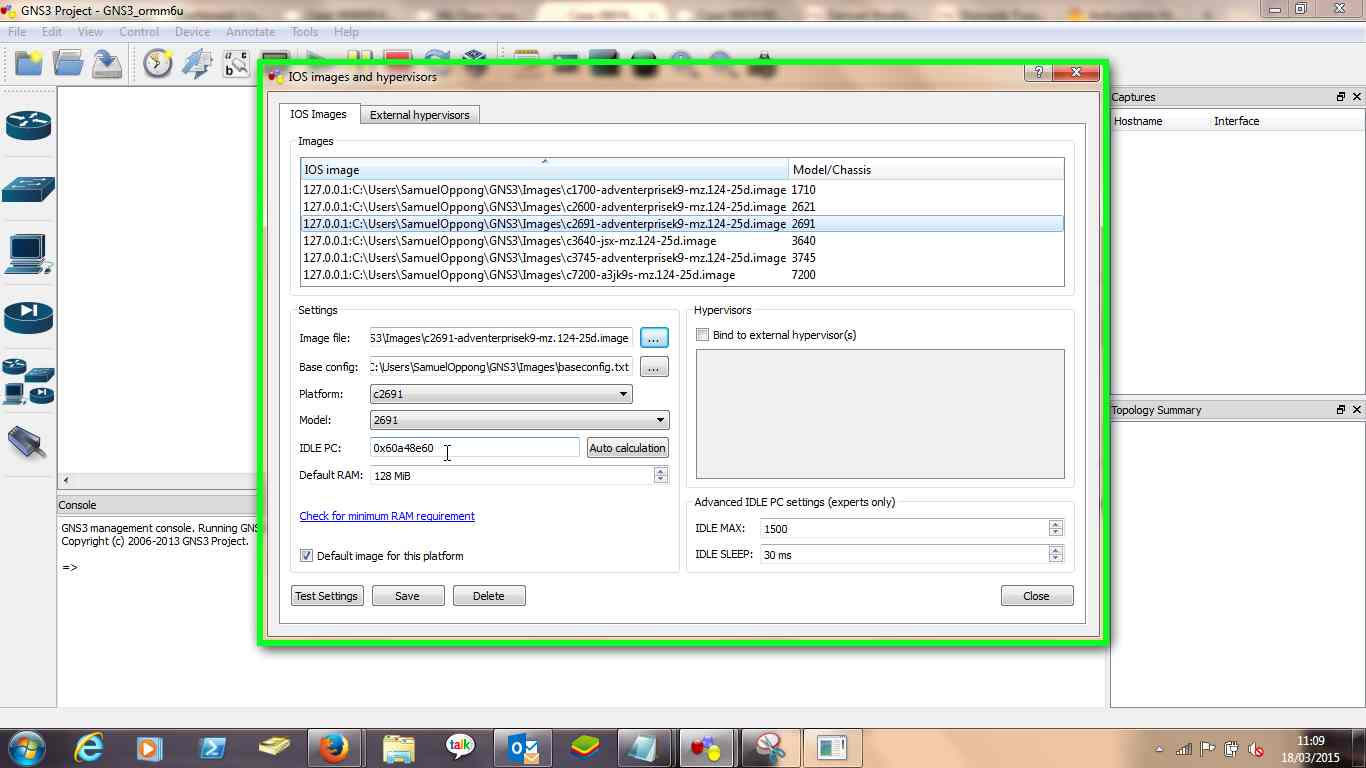Screen dimensions: 1366x768
Task: Close the Captures panel
Action: coord(1357,97)
